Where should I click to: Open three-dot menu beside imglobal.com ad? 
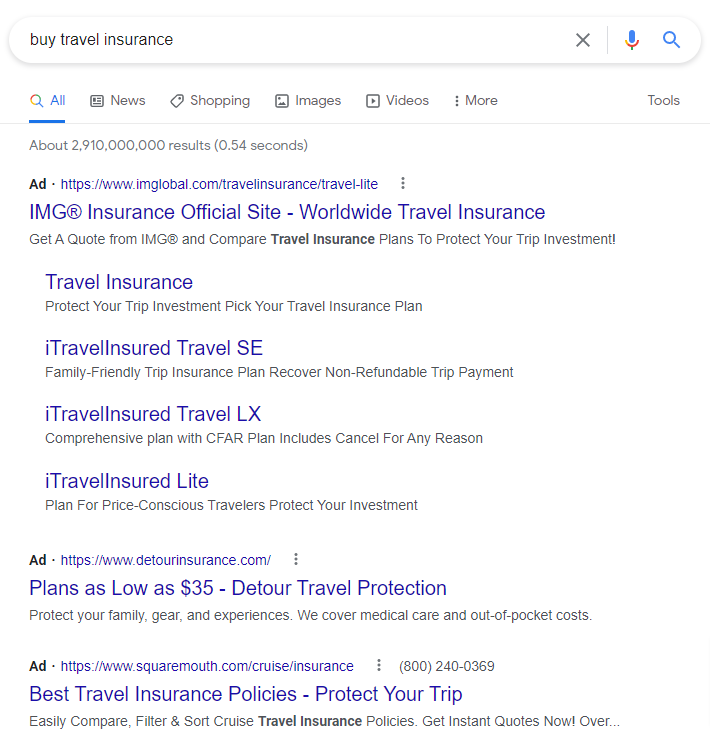[x=403, y=183]
